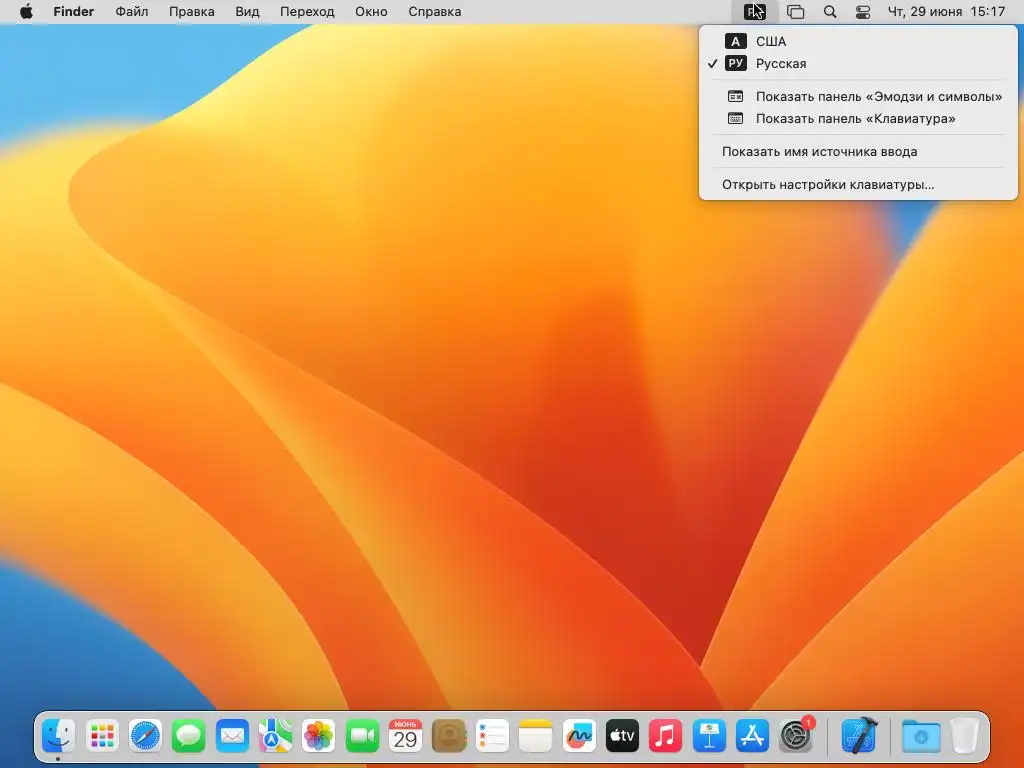Select the Русская input source
This screenshot has width=1024, height=768.
coord(858,63)
